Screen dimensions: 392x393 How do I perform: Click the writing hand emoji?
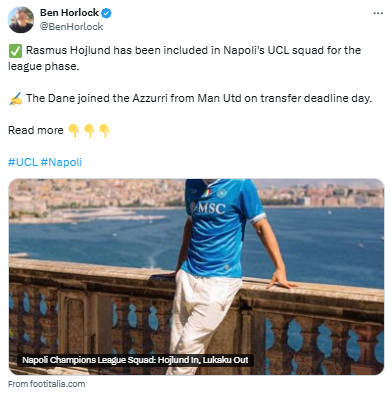[x=15, y=99]
